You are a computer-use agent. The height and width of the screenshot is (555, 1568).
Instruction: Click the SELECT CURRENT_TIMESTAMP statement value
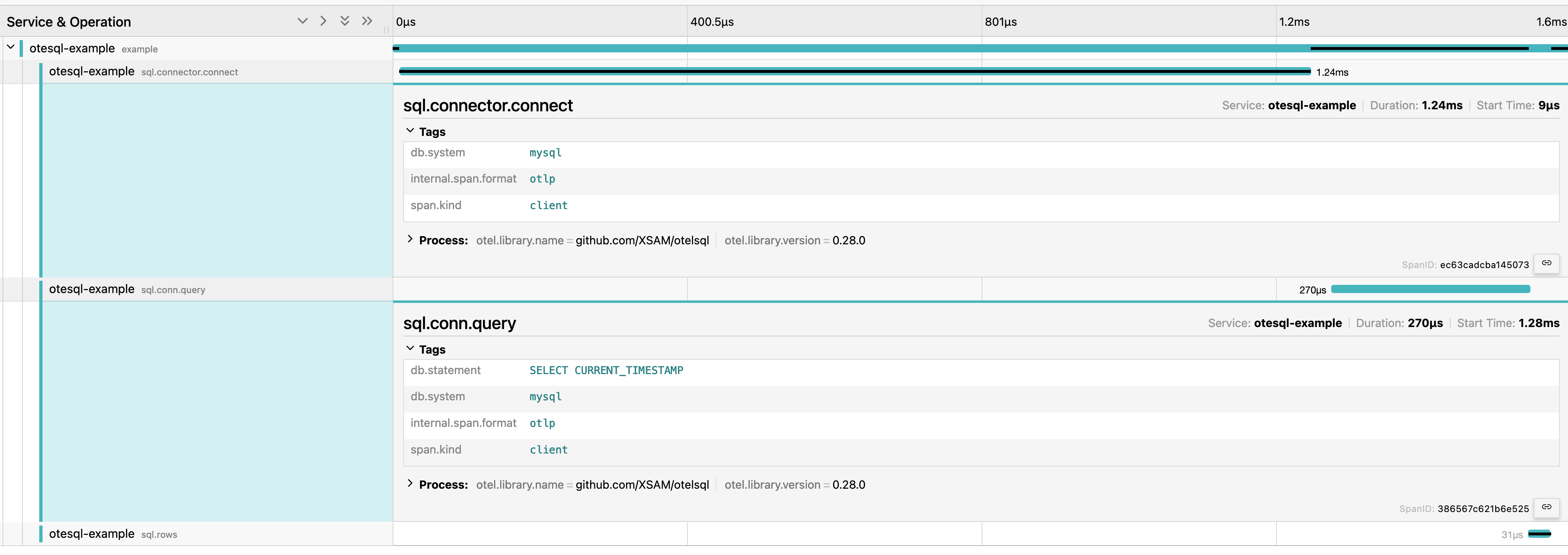[606, 370]
